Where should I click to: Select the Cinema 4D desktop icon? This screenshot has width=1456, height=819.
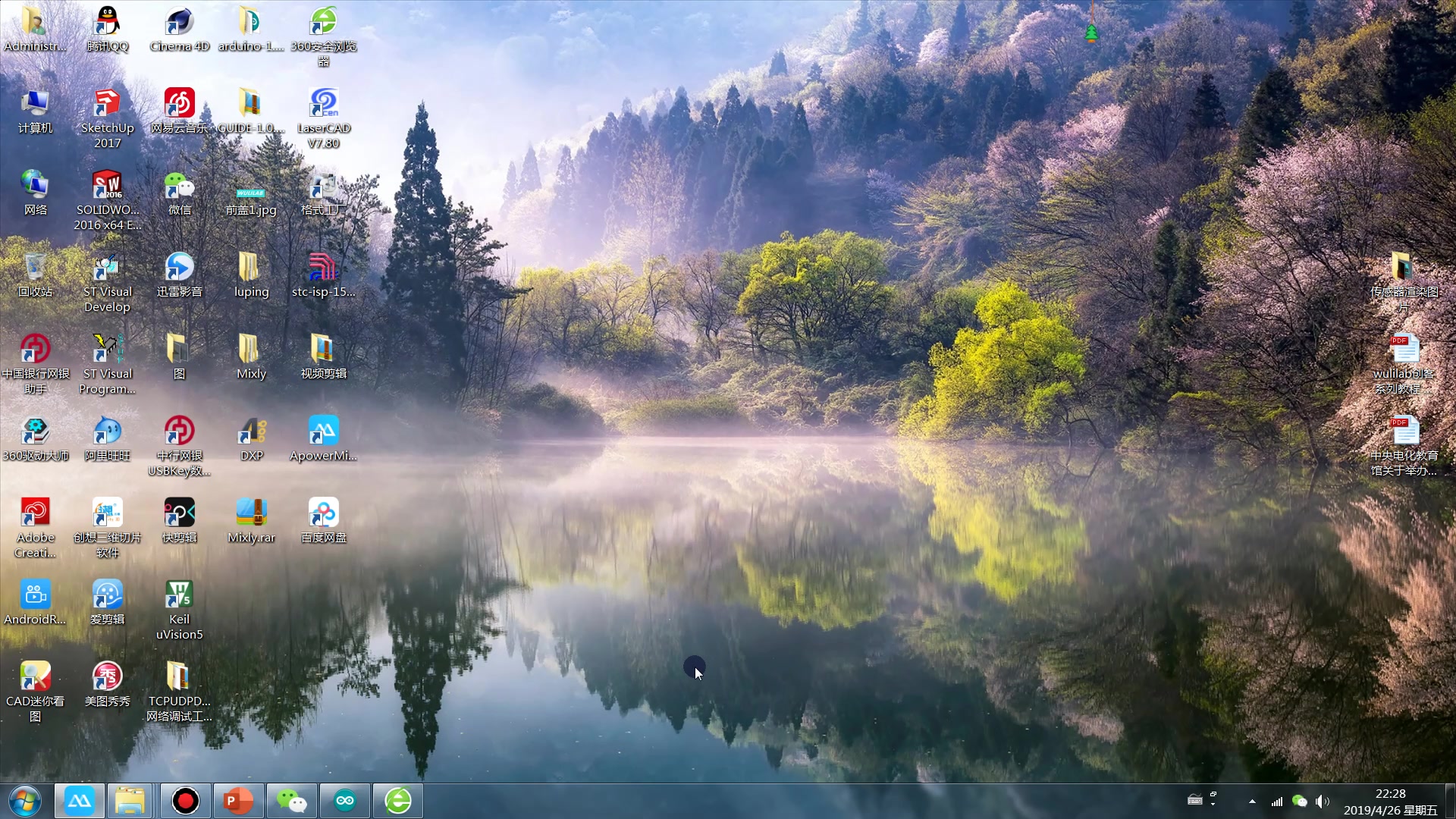[179, 23]
